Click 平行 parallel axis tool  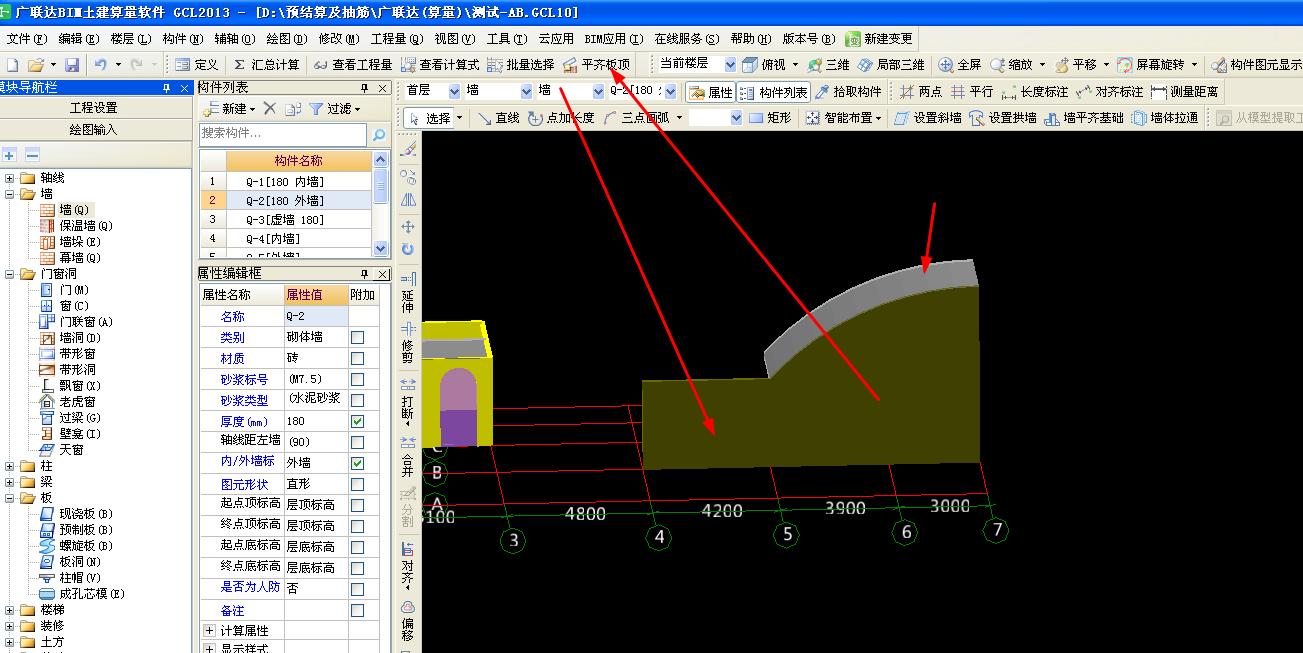pos(972,92)
